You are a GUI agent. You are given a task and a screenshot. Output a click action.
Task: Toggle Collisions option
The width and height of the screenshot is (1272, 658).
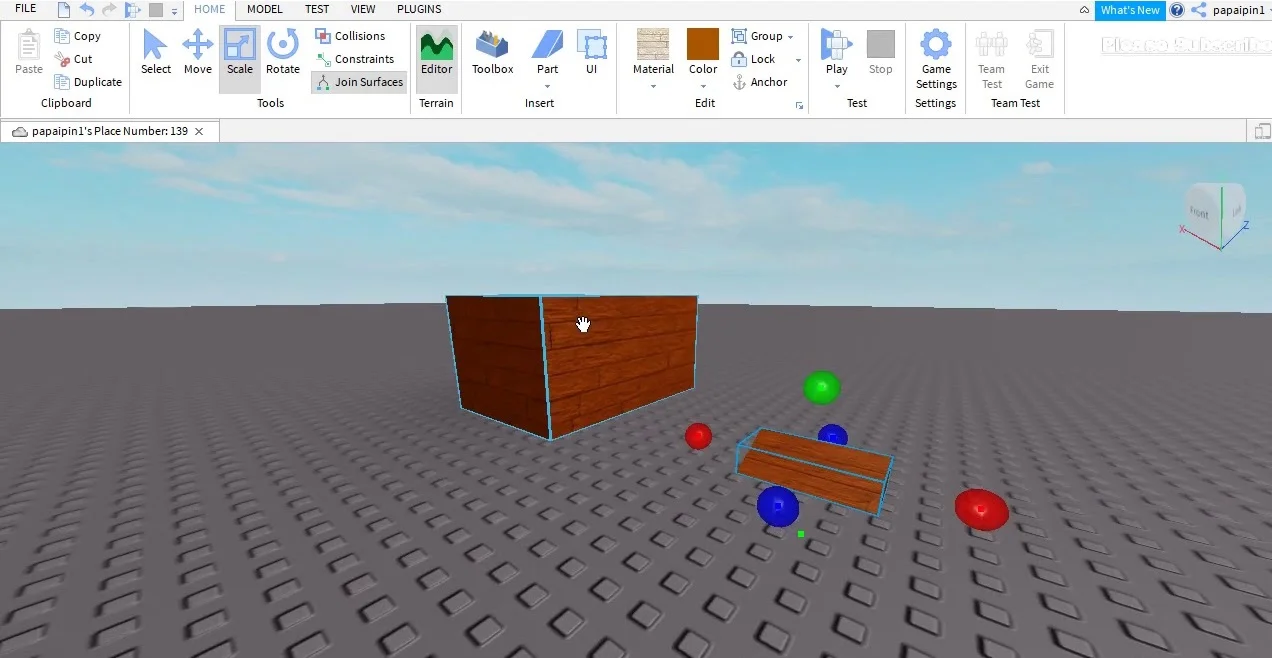(350, 36)
